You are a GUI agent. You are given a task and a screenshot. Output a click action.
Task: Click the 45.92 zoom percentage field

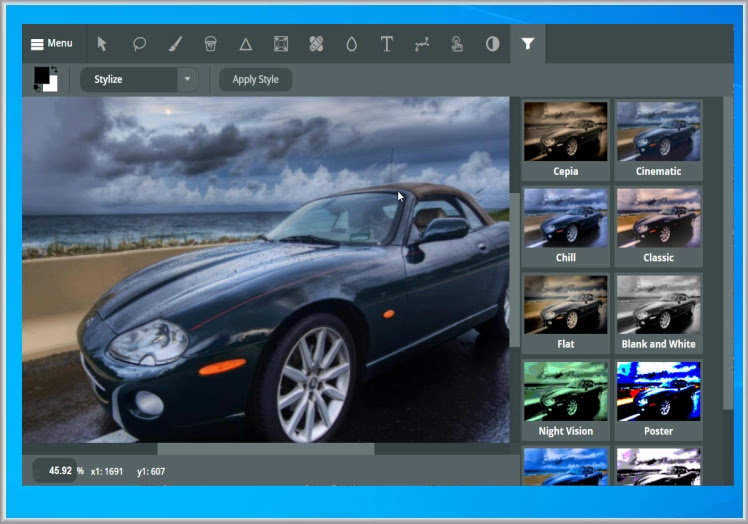pyautogui.click(x=54, y=471)
